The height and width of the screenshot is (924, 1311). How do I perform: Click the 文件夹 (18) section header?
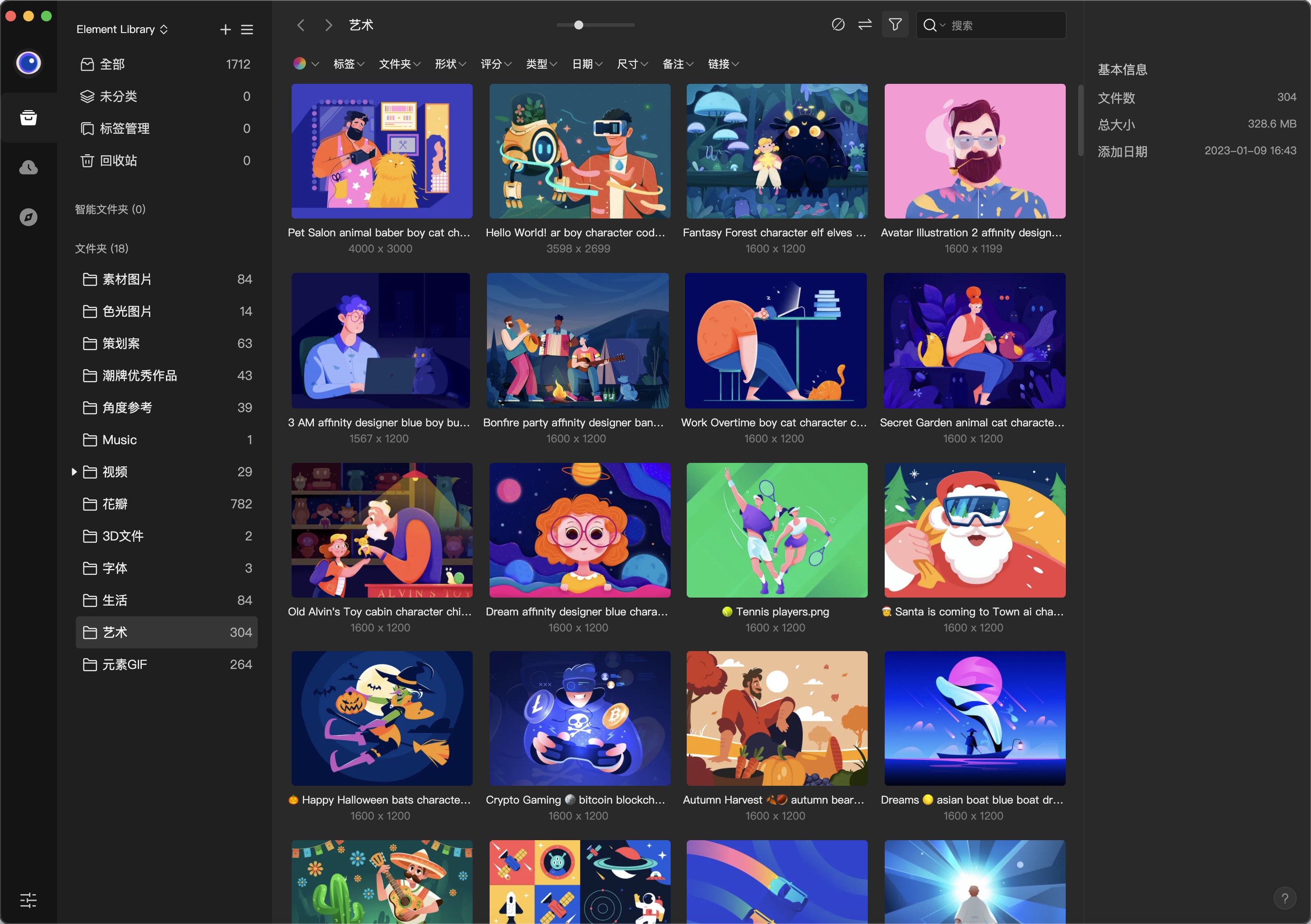(x=102, y=248)
